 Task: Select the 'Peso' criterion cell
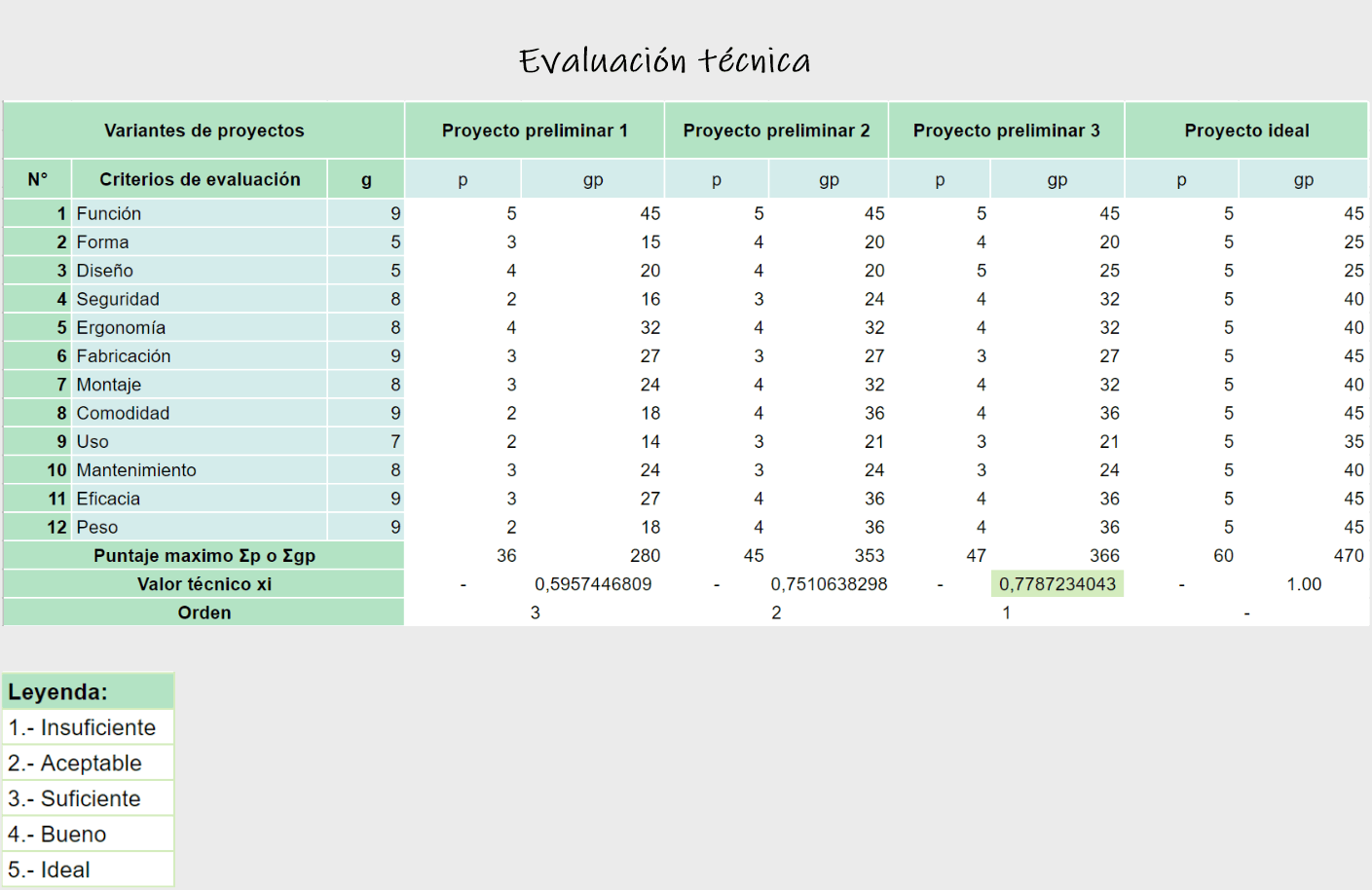click(x=200, y=527)
